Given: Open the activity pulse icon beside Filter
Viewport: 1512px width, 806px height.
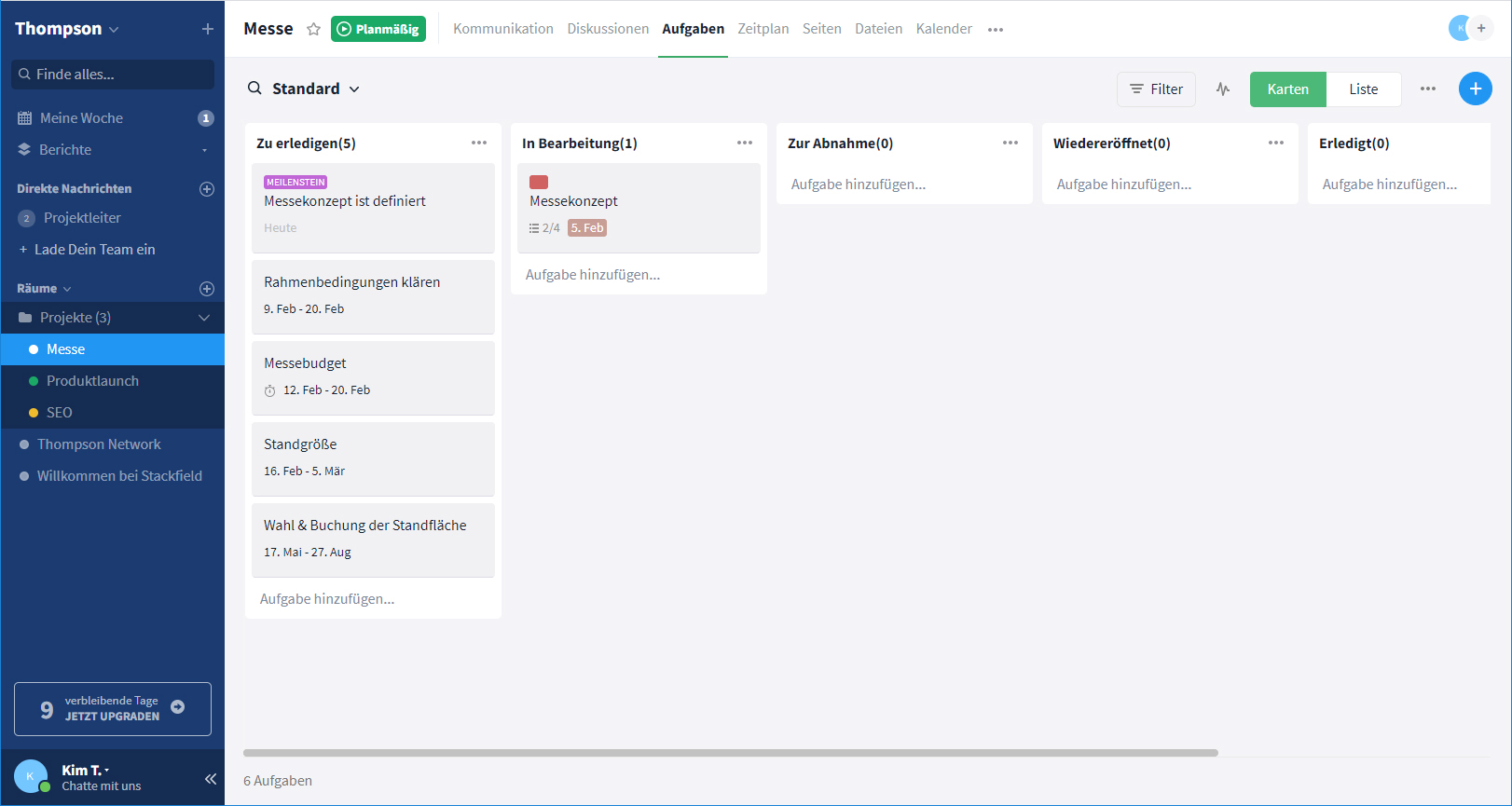Looking at the screenshot, I should (1223, 89).
